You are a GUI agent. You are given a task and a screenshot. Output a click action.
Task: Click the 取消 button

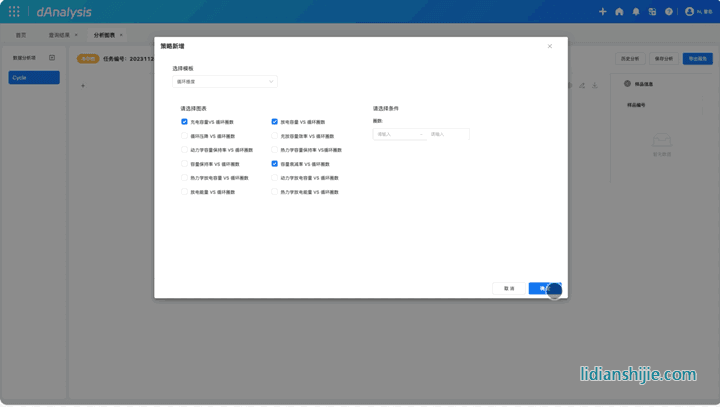(509, 288)
